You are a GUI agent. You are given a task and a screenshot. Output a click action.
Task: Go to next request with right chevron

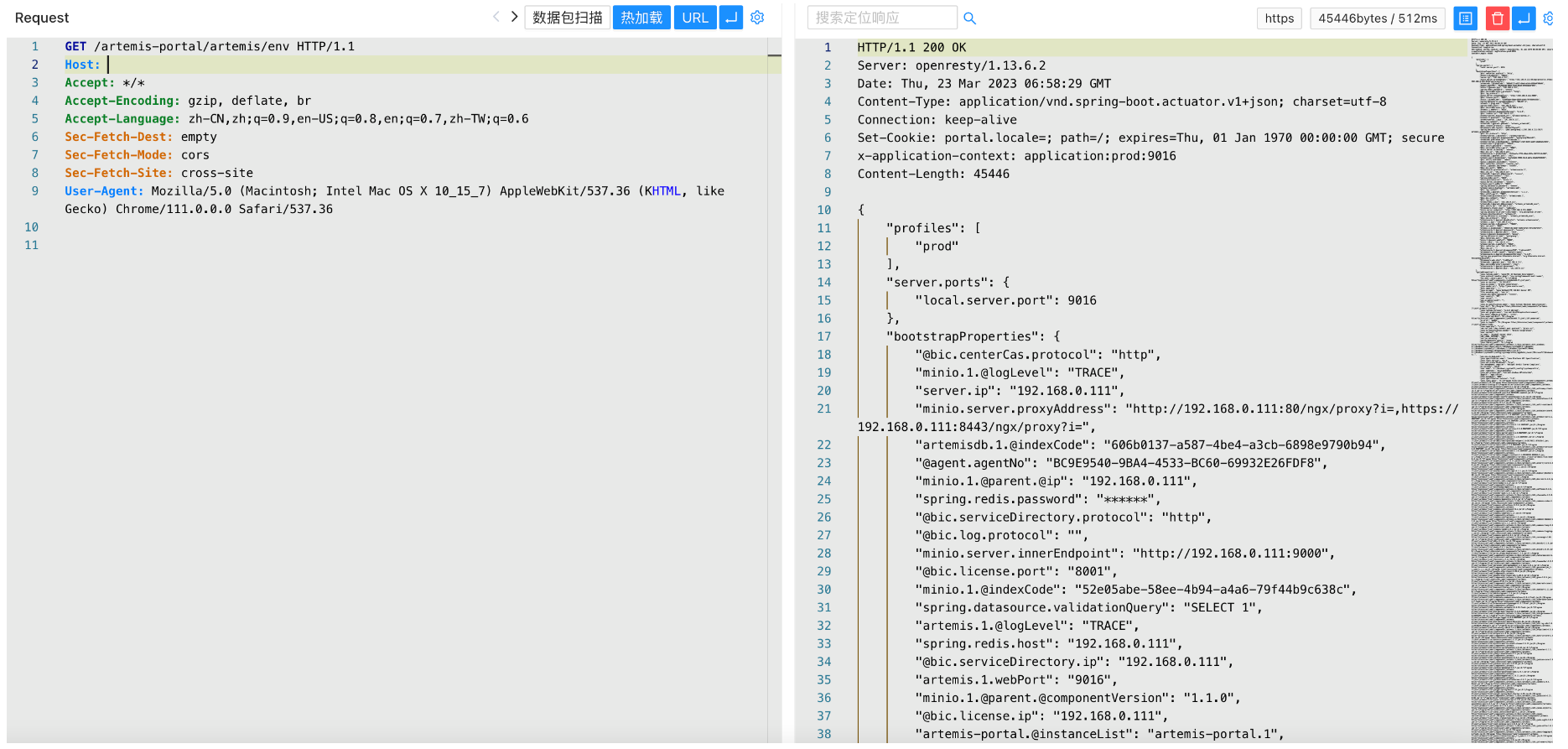[x=514, y=17]
